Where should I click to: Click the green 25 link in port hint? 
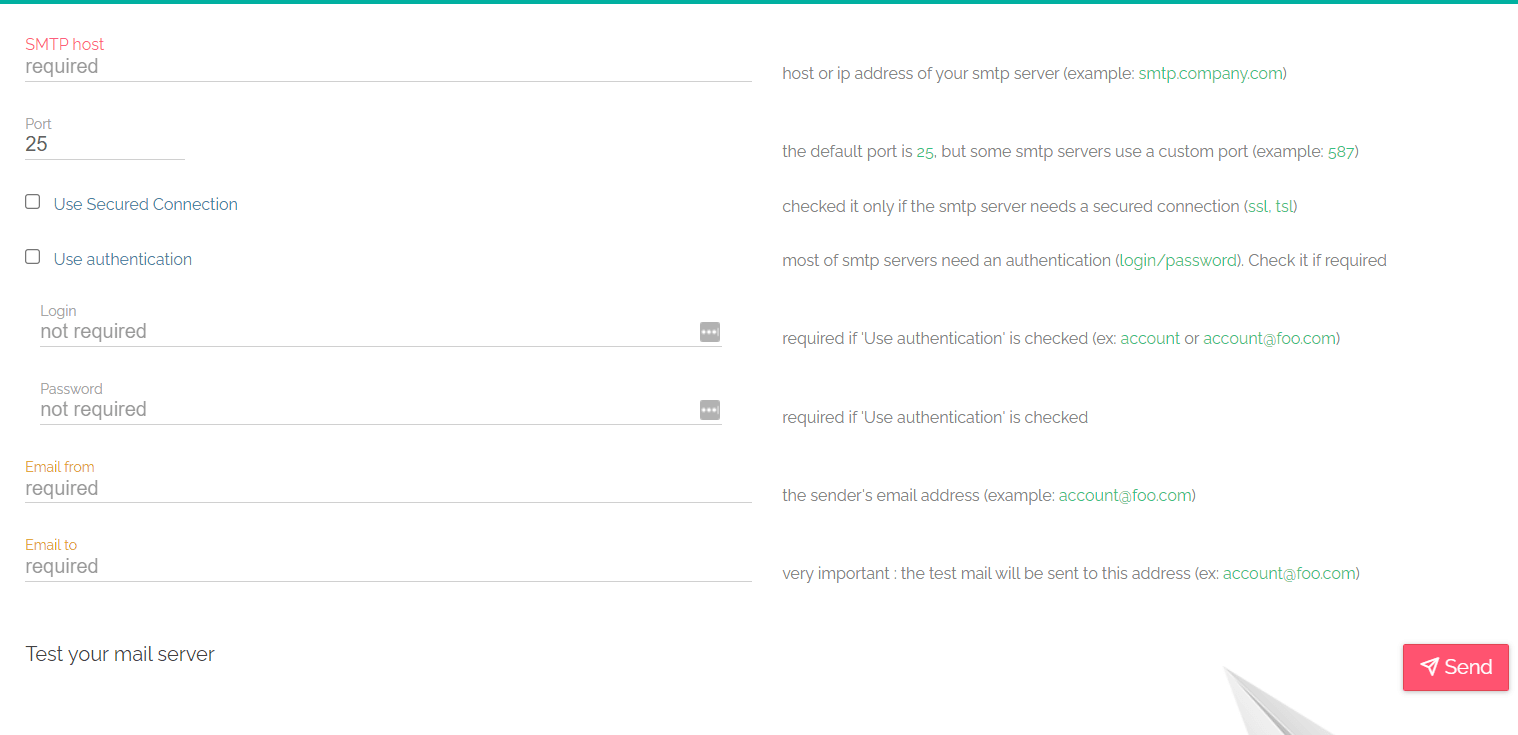click(x=924, y=151)
